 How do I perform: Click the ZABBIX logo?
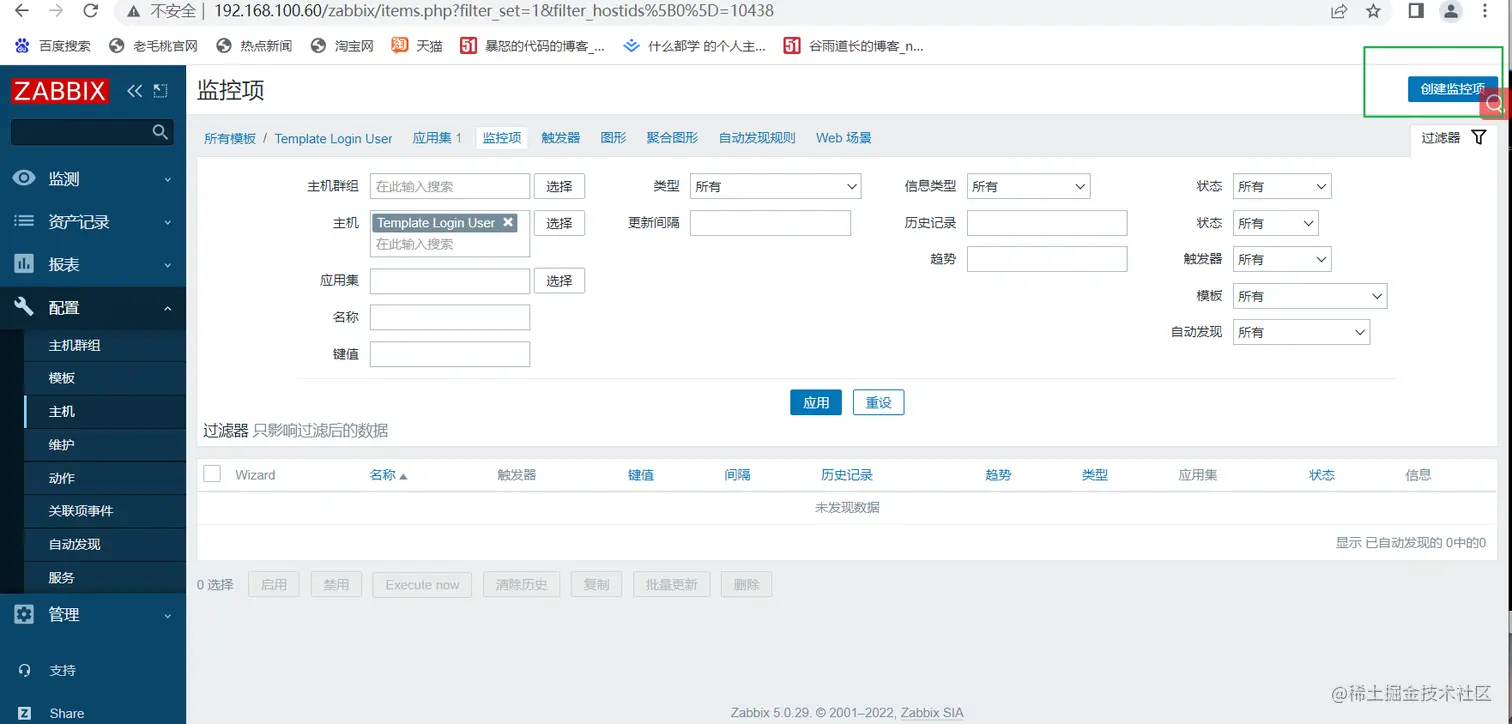pos(60,91)
